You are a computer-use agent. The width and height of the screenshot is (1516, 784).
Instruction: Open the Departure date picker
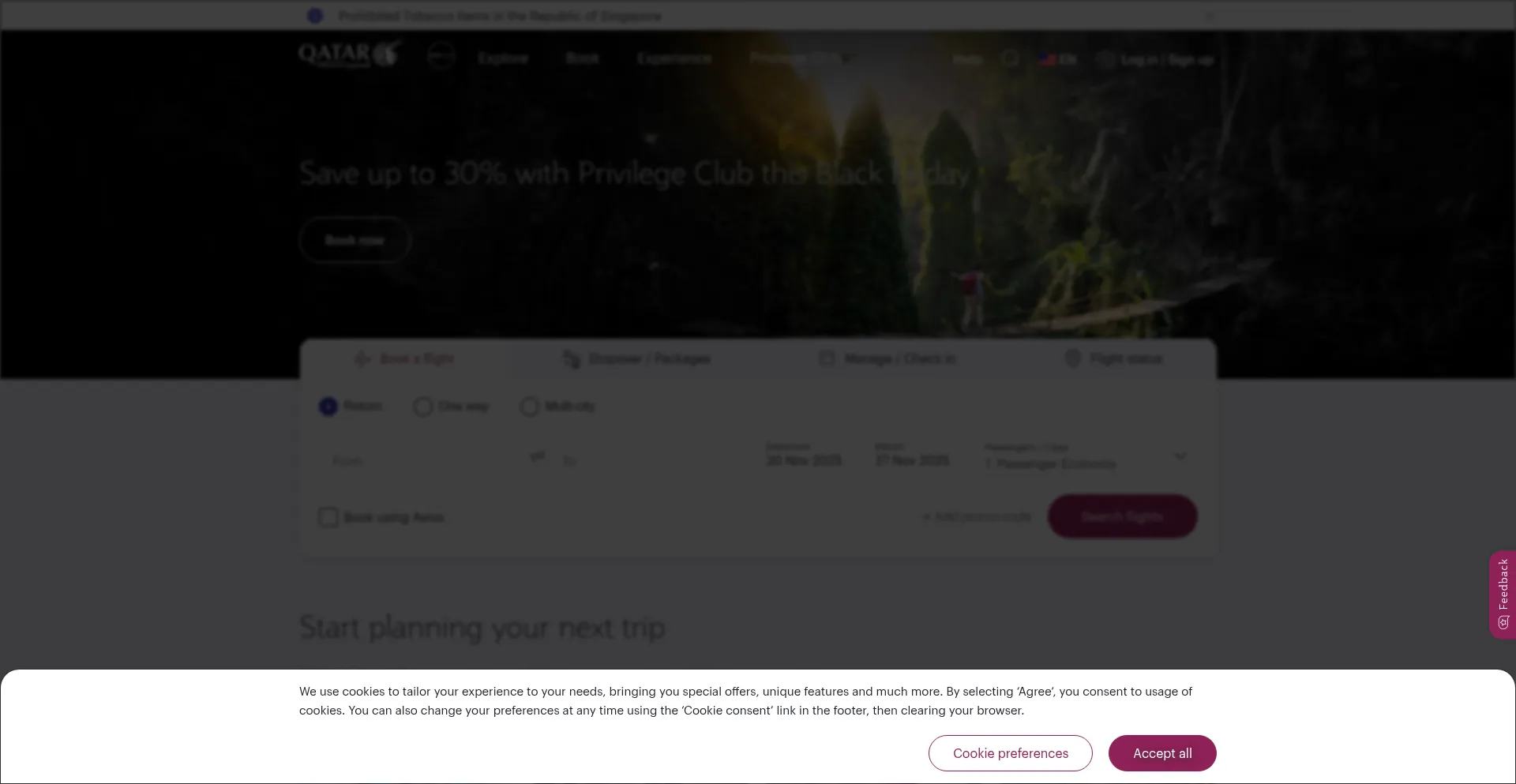coord(804,456)
